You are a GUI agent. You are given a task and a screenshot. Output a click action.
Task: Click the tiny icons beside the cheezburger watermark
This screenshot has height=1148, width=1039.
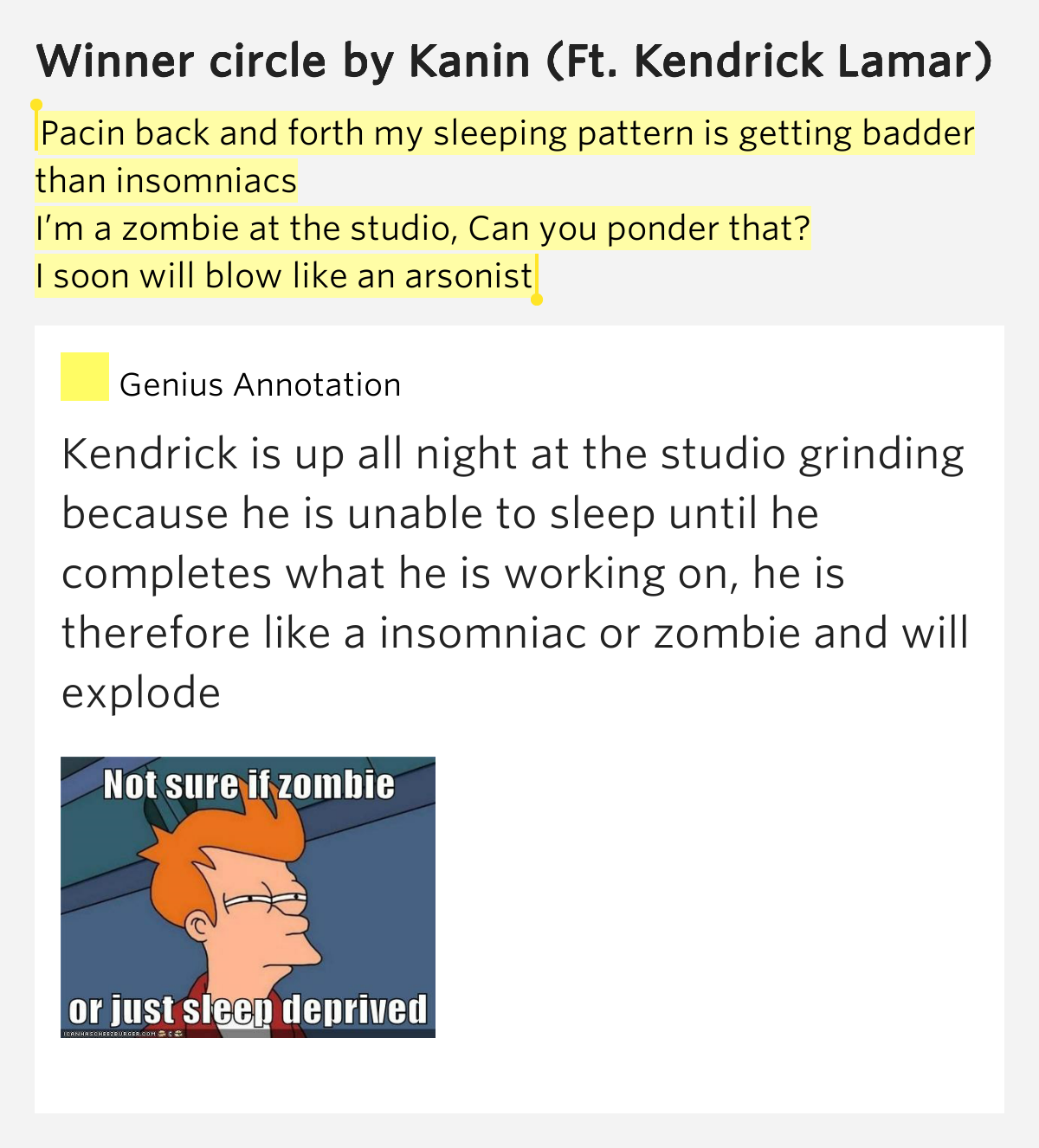click(171, 1034)
